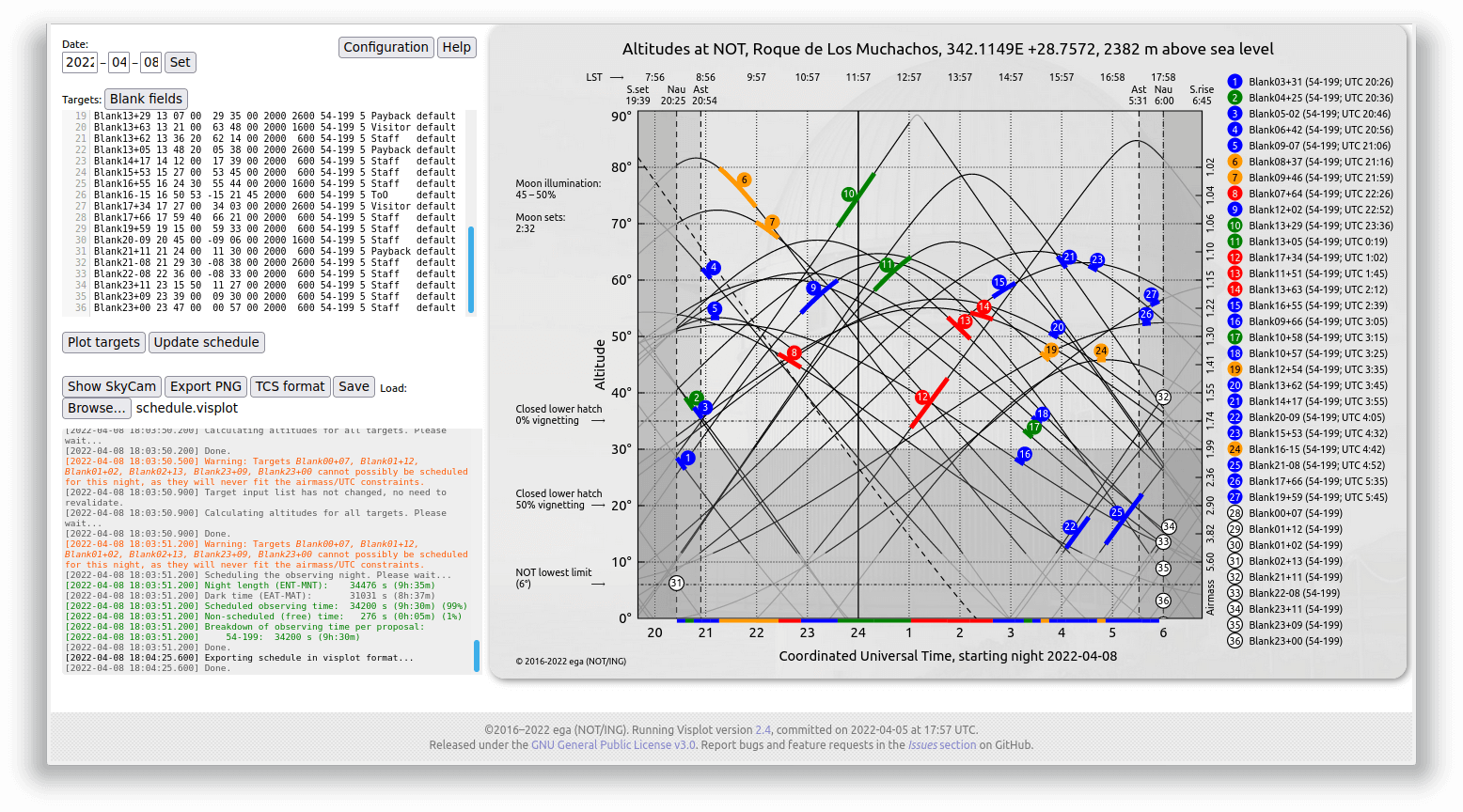1463x812 pixels.
Task: Click red target marker 8 on plot
Action: click(x=794, y=353)
